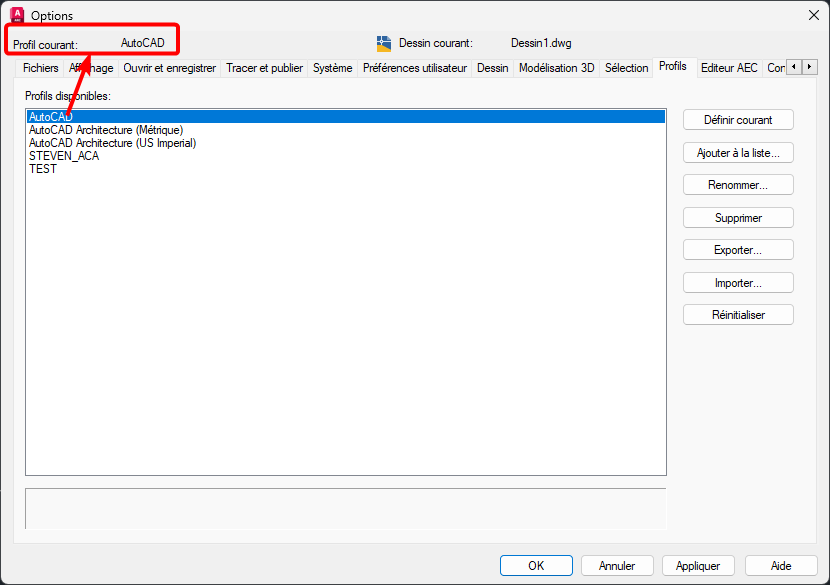The width and height of the screenshot is (830, 585).
Task: Switch to the Dessin tab
Action: (492, 68)
